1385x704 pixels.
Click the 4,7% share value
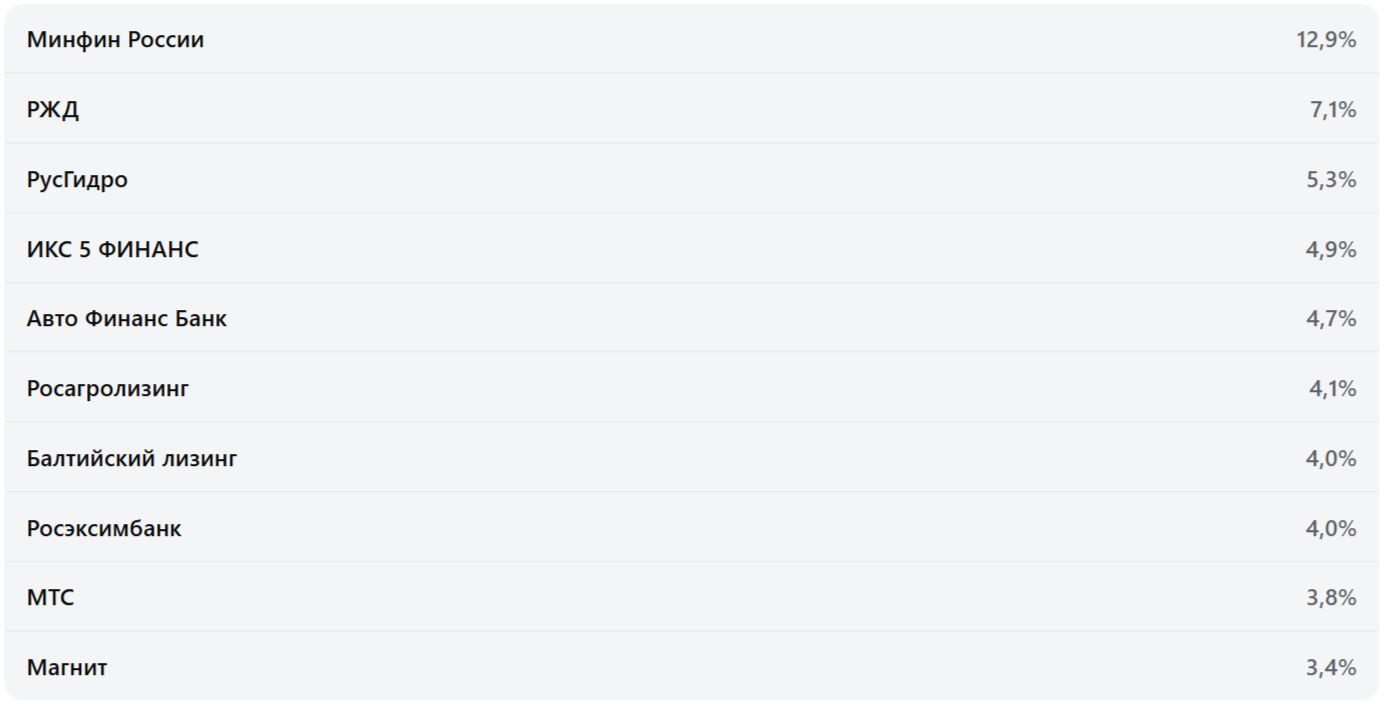(1331, 319)
